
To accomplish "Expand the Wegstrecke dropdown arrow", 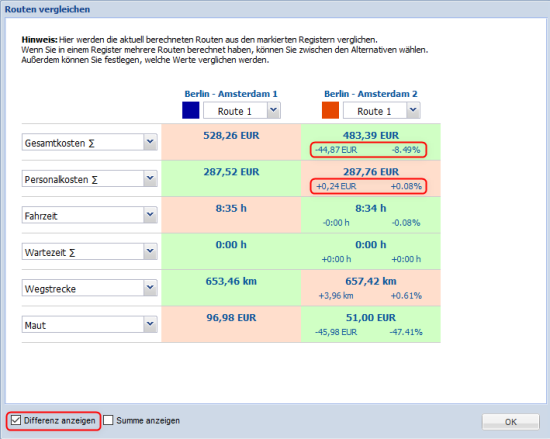I will point(150,288).
